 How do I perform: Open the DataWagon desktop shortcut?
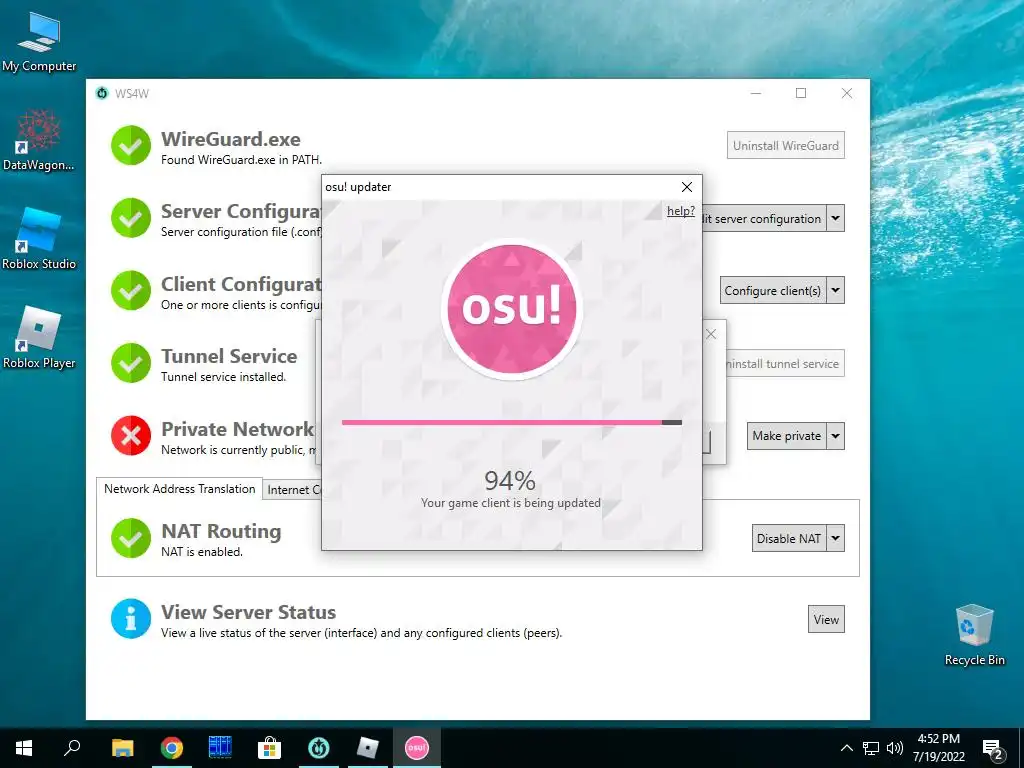39,141
